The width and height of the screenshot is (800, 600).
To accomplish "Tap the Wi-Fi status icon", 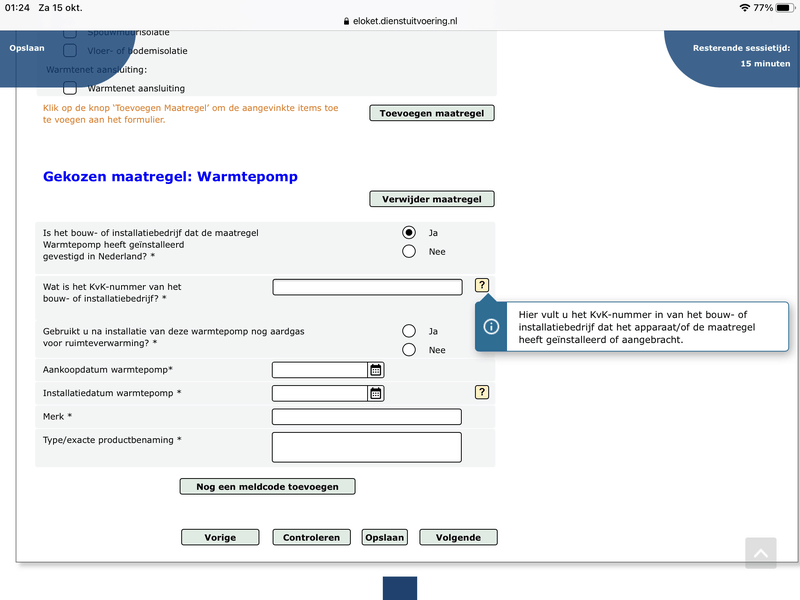I will 744,8.
